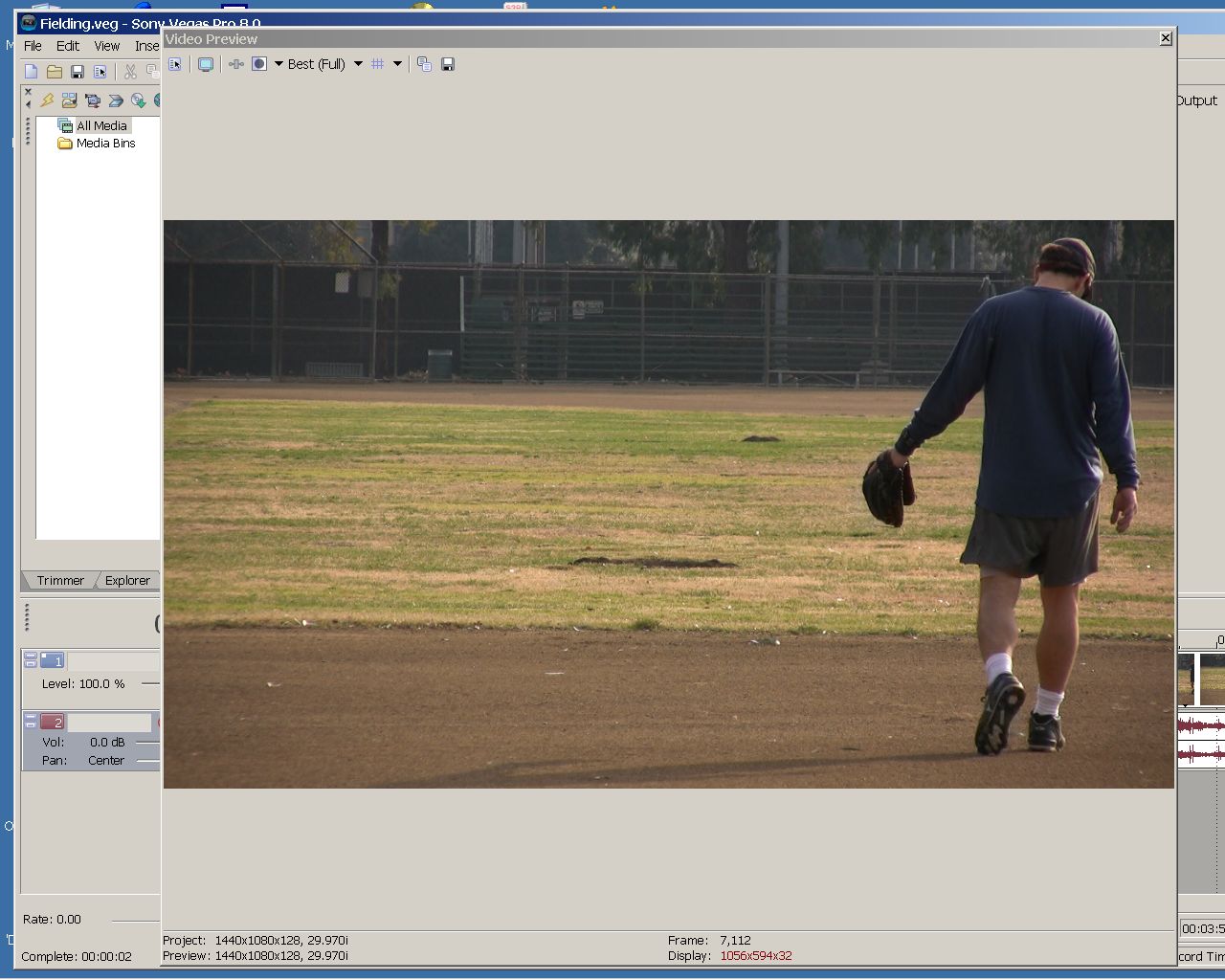Click the Capture Video camera icon
Viewport: 1225px width, 980px height.
click(x=93, y=100)
